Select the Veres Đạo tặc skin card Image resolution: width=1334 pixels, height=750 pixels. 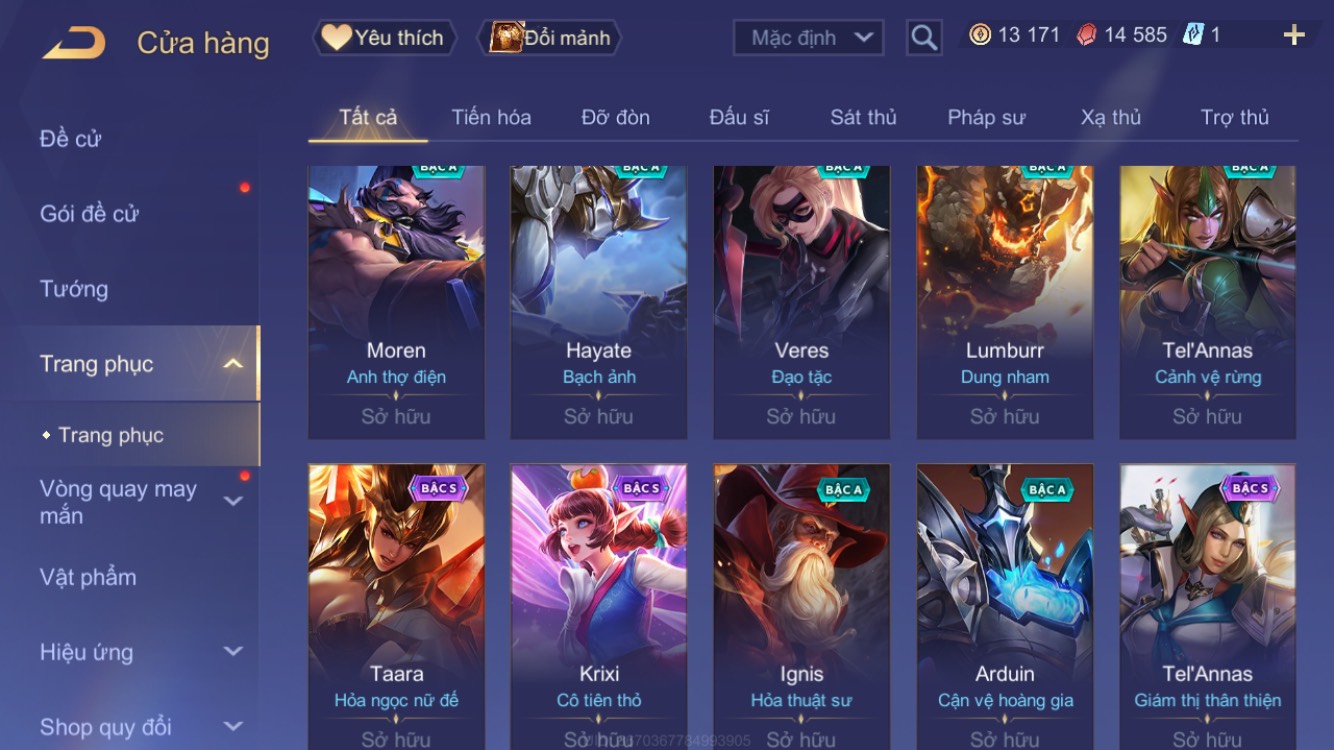click(801, 303)
